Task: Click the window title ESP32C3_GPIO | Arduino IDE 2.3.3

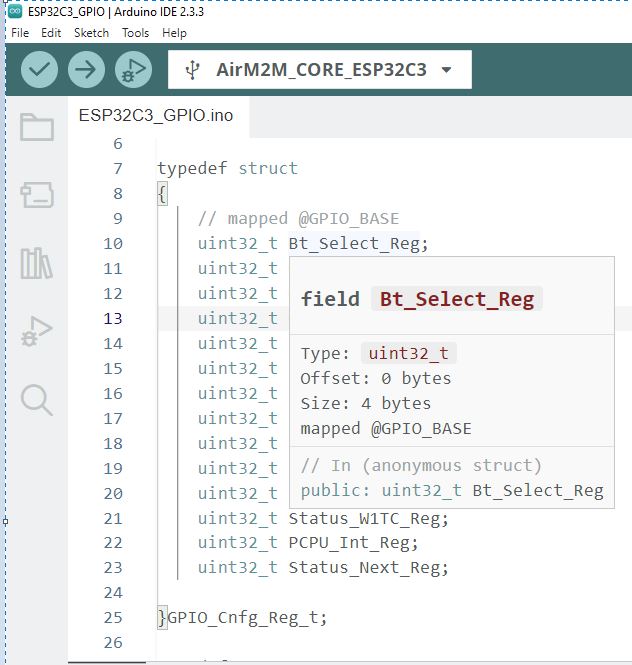Action: pyautogui.click(x=116, y=11)
